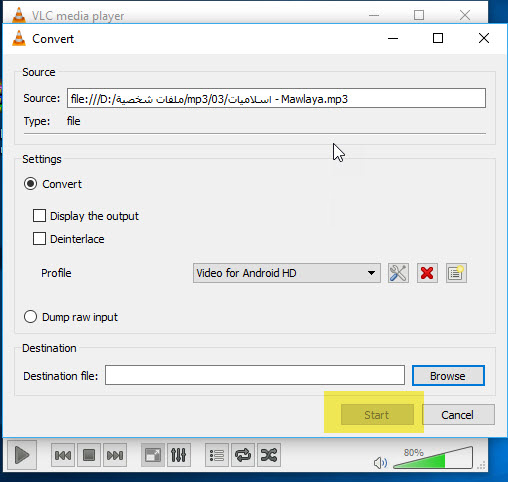
Task: Click the Start button
Action: click(377, 415)
